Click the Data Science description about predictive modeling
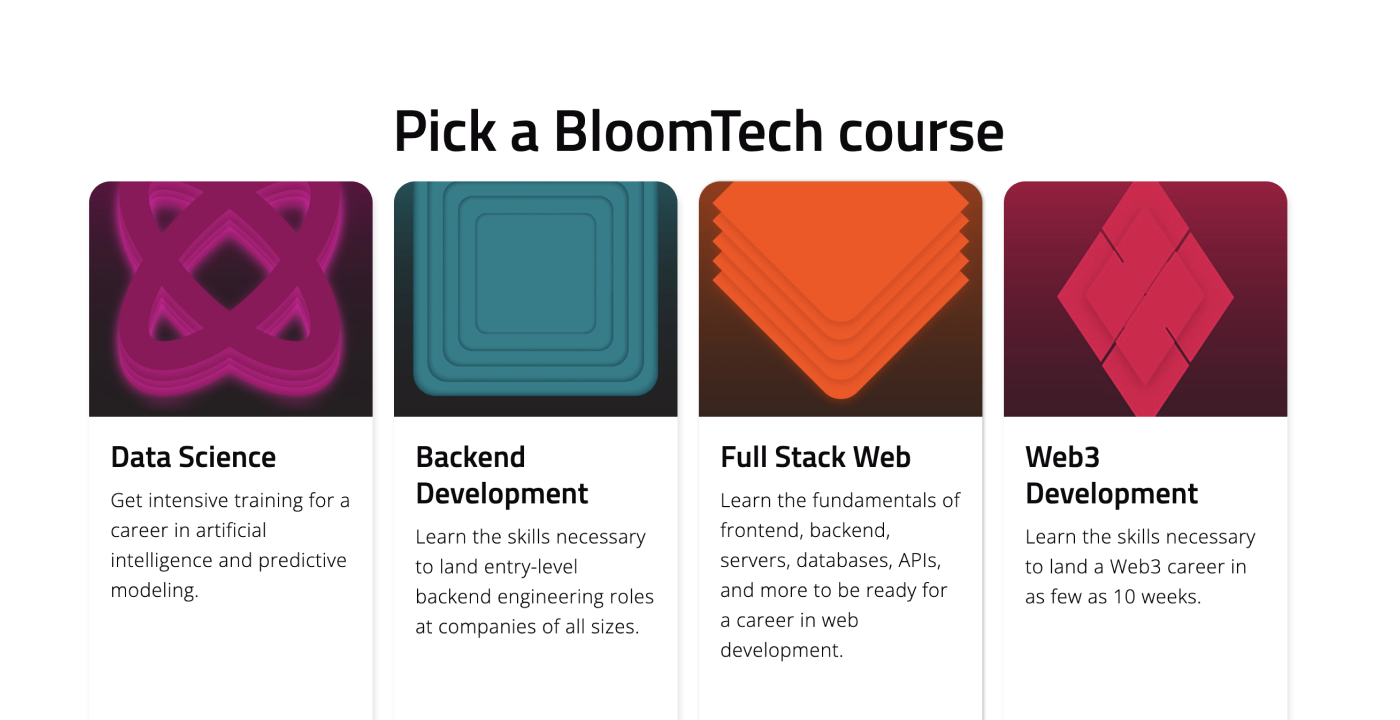This screenshot has height=720, width=1400. coord(231,545)
